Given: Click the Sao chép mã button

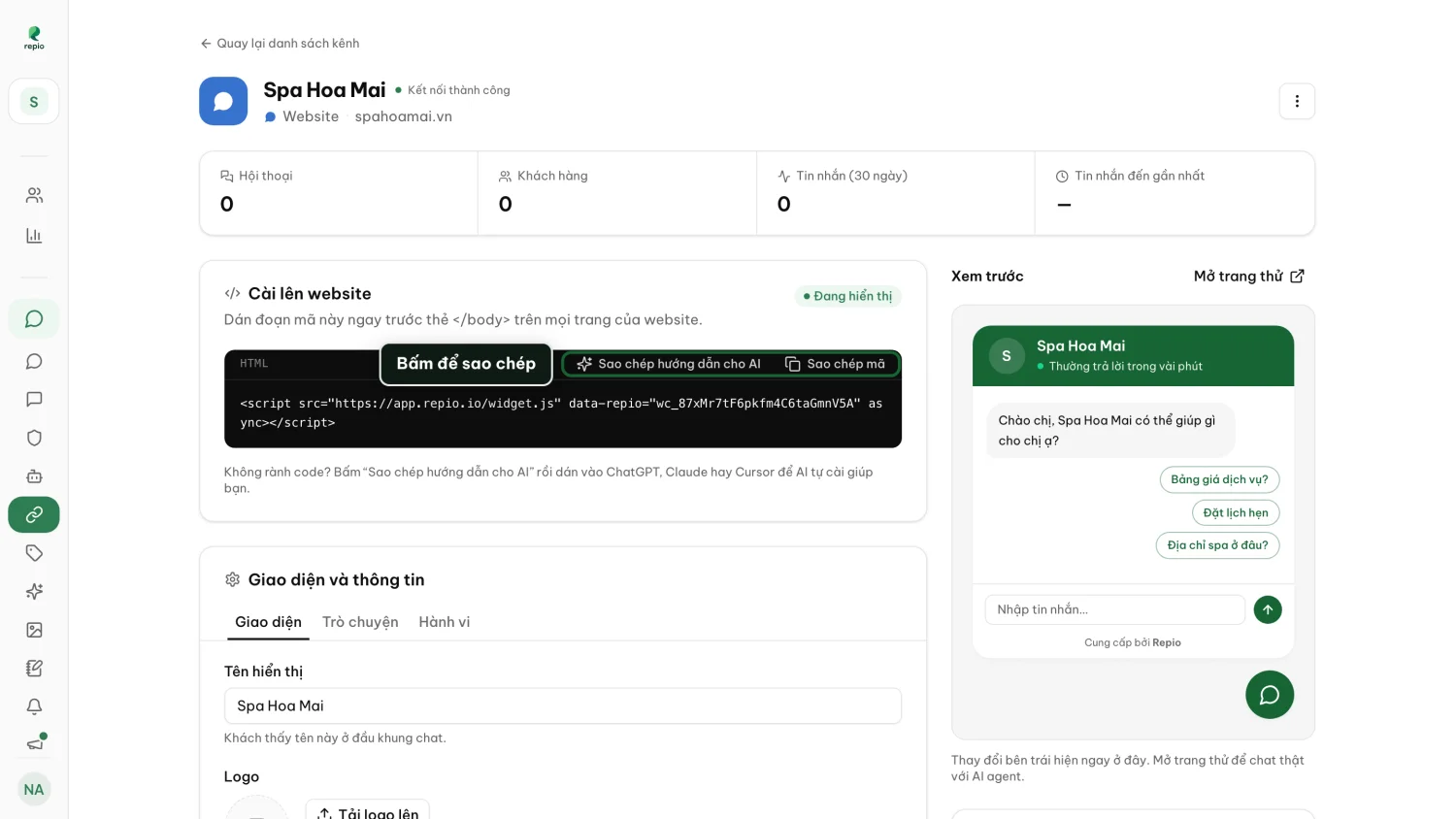Looking at the screenshot, I should tap(835, 364).
